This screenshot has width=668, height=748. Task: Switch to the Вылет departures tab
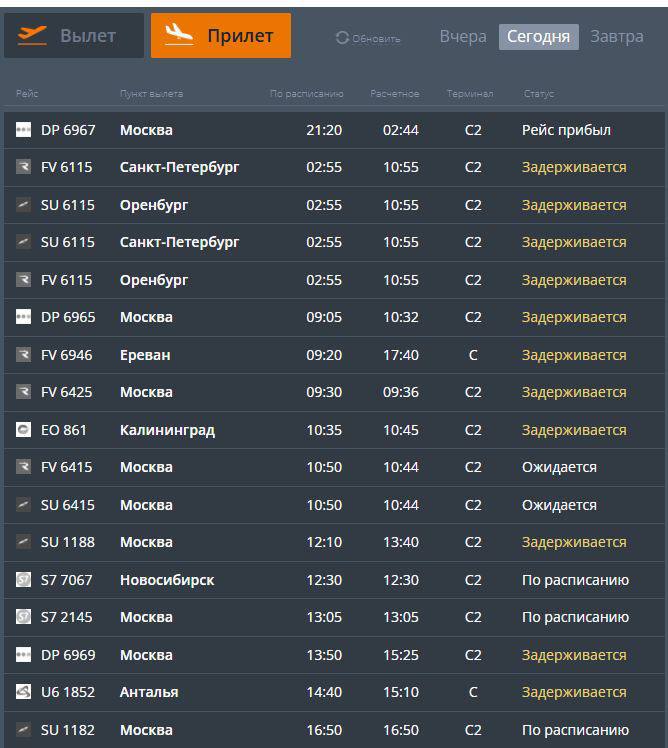pos(74,36)
